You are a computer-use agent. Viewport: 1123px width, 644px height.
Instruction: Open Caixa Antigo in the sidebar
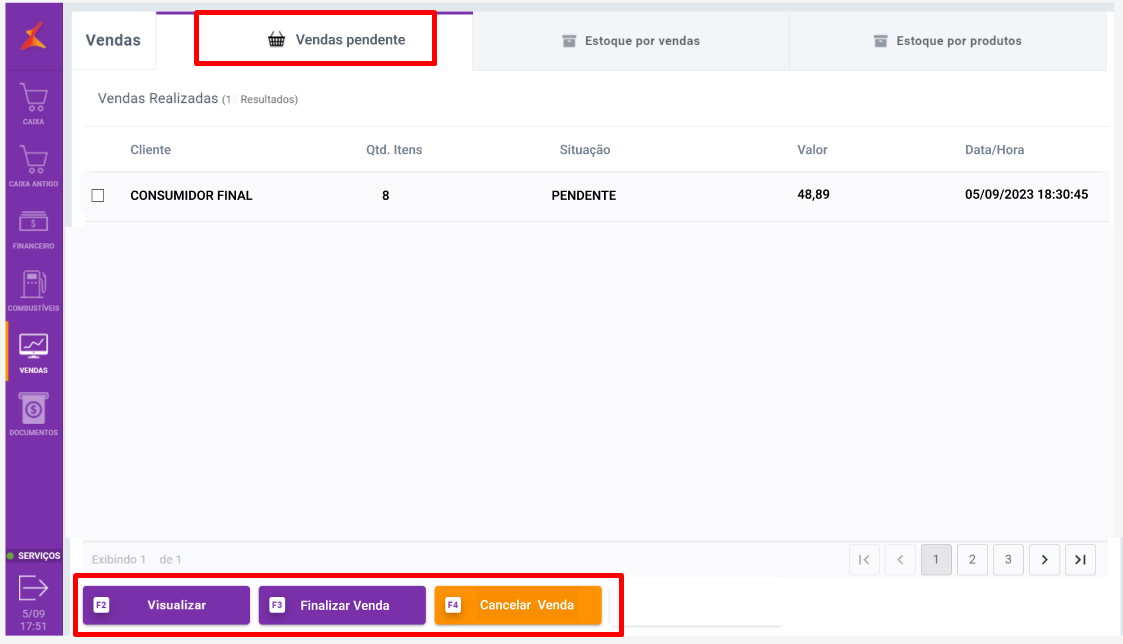(34, 162)
